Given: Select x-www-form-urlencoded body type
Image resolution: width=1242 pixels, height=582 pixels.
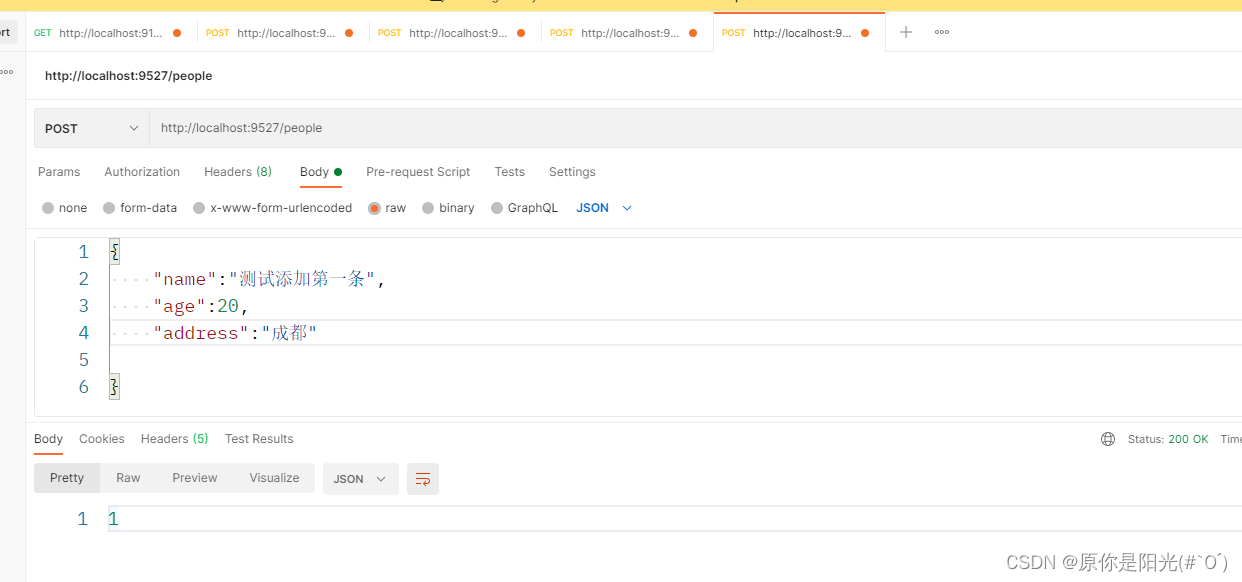Looking at the screenshot, I should [273, 208].
